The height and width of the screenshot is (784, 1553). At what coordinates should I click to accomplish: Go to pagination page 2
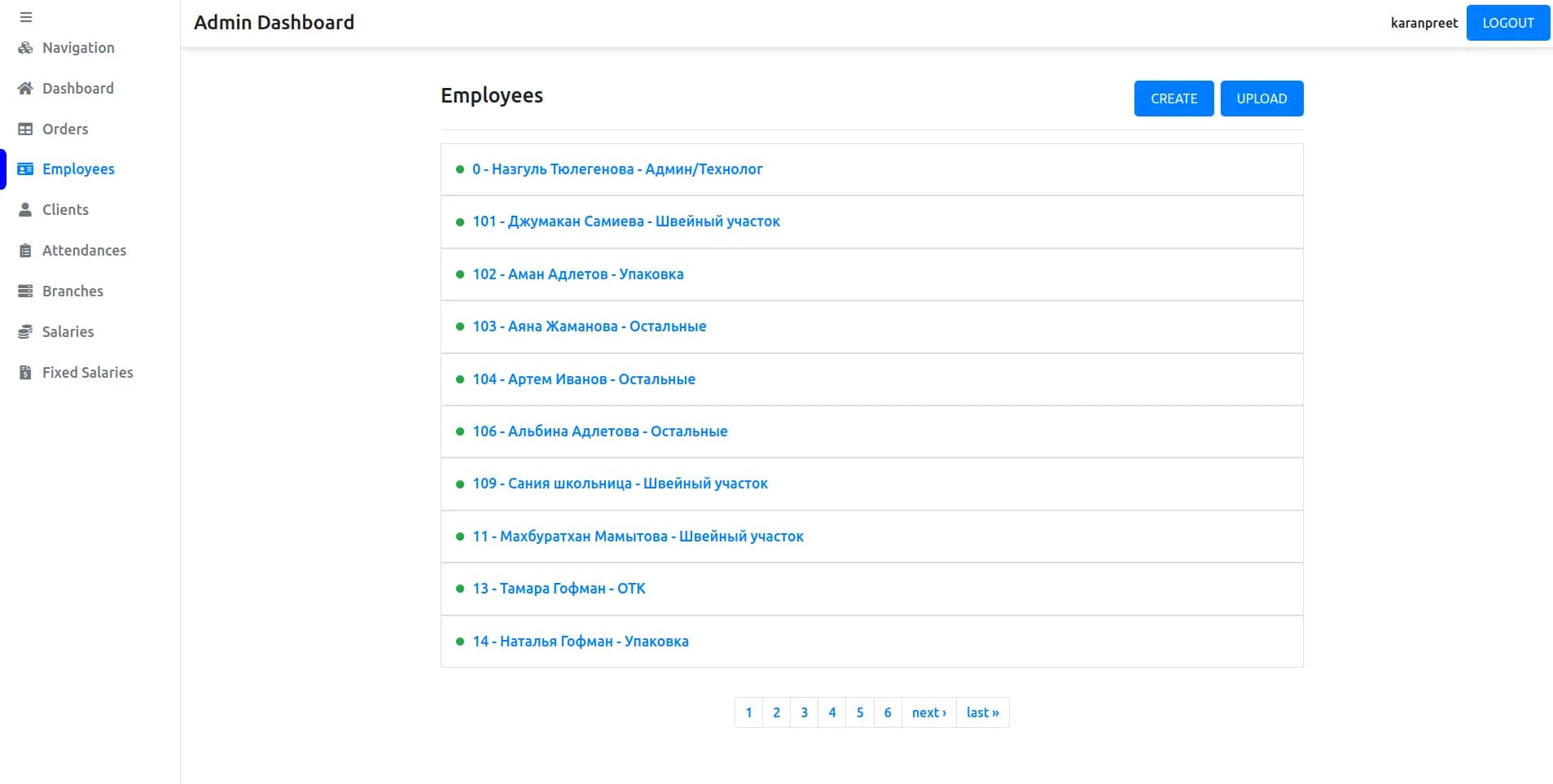coord(776,712)
